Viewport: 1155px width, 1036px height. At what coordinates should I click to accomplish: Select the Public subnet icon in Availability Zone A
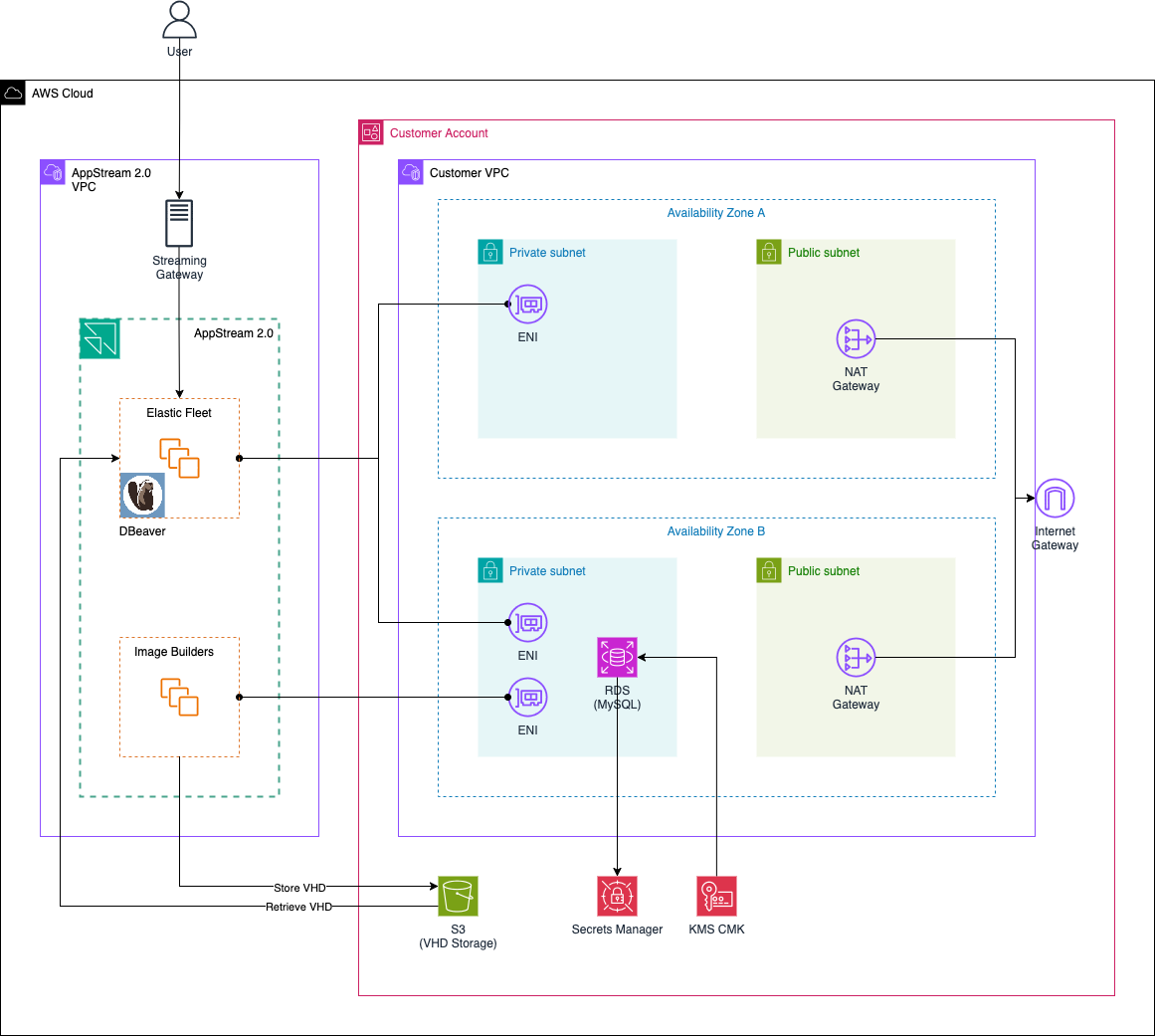tap(768, 252)
